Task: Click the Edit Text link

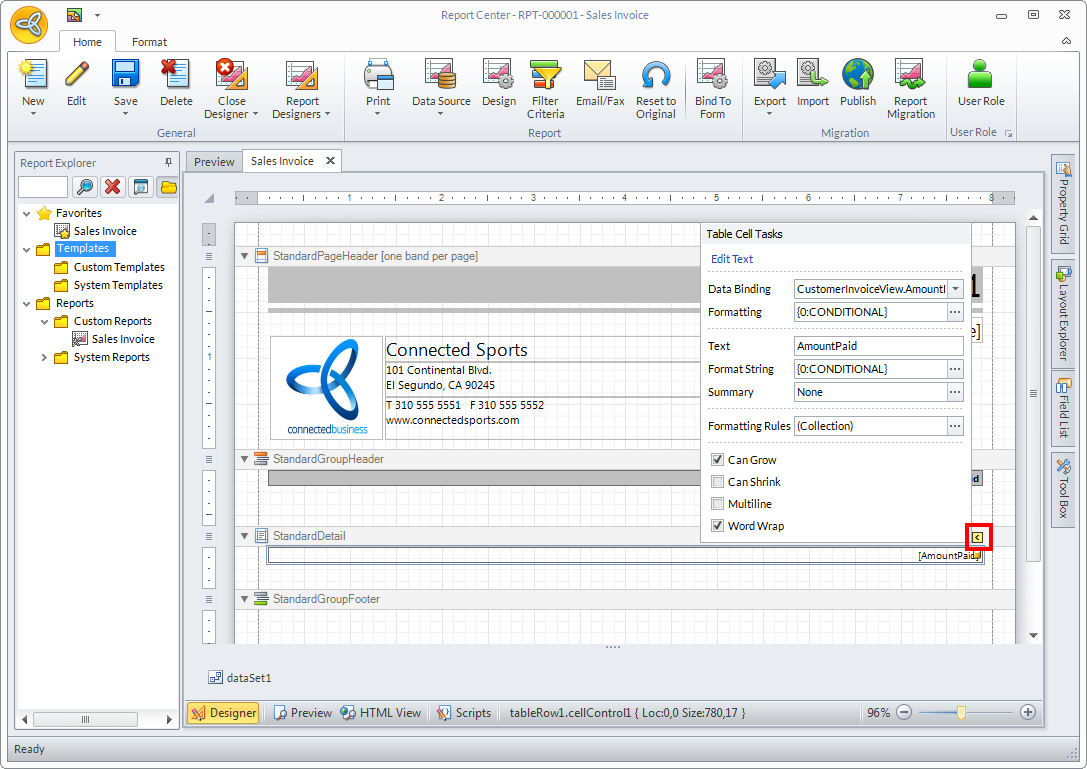Action: pos(732,259)
